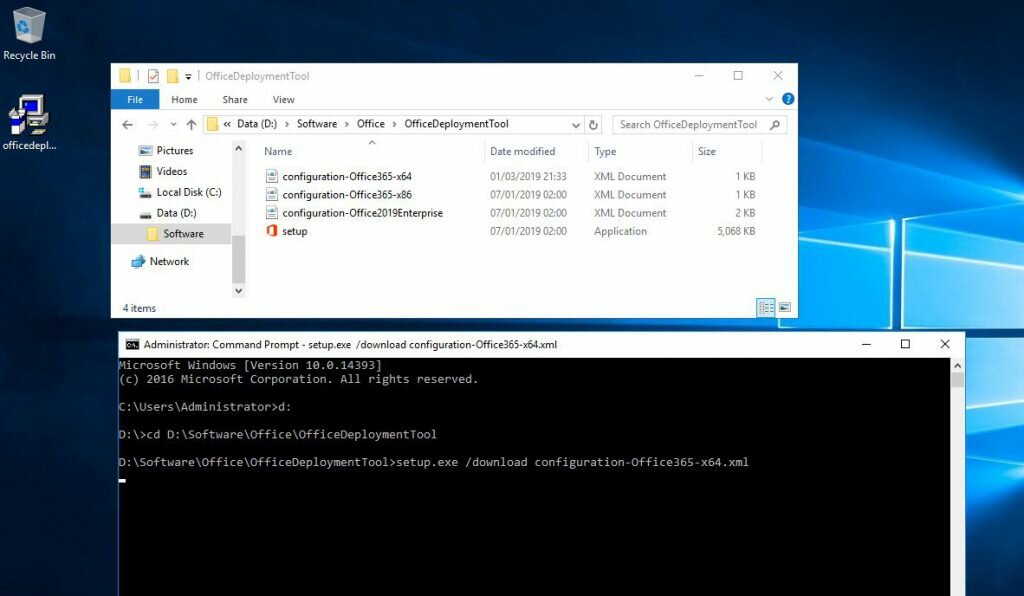Select Local Disk (C:) in navigation pane

coord(188,193)
